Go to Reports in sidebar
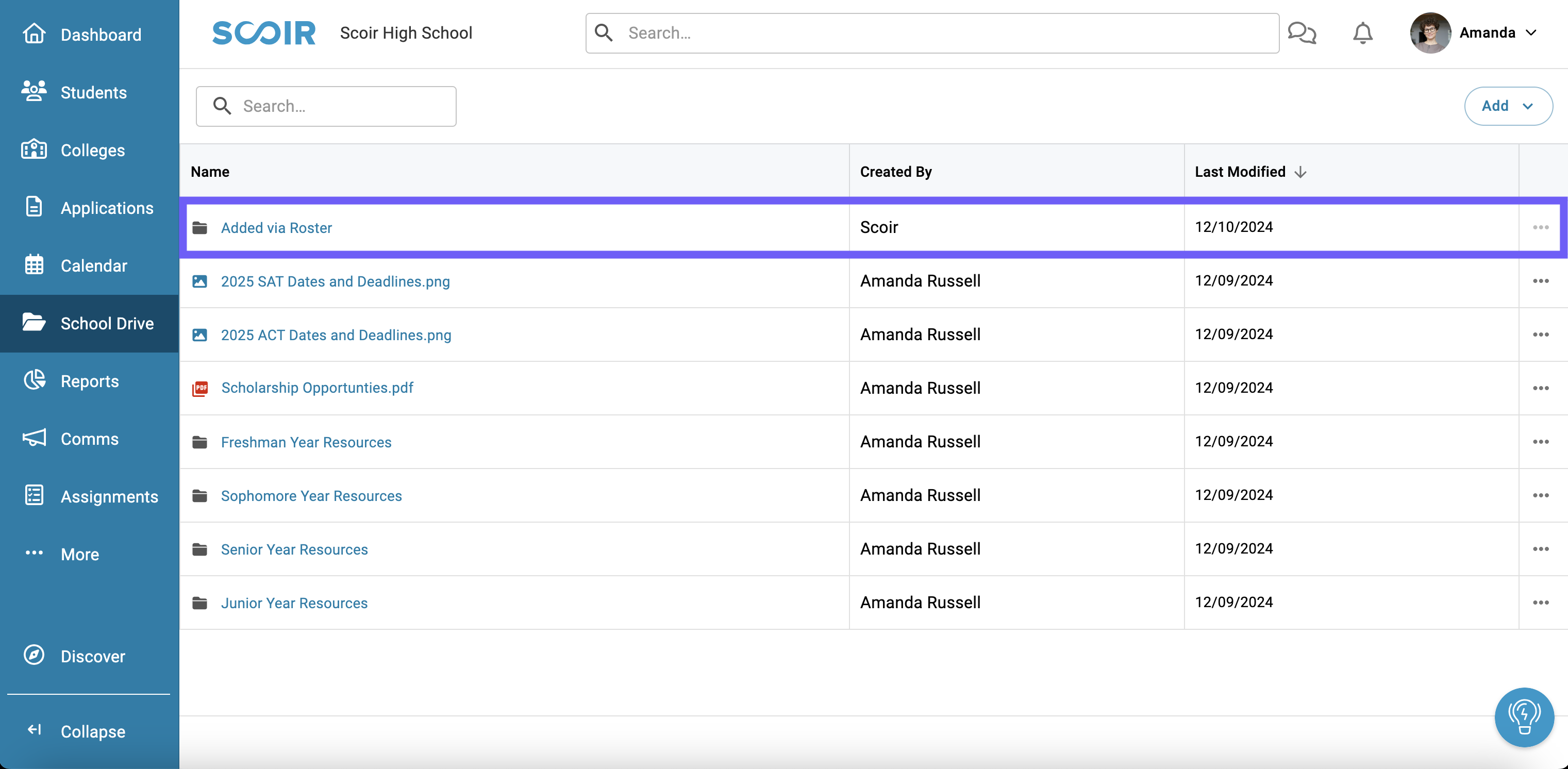1568x769 pixels. tap(90, 381)
